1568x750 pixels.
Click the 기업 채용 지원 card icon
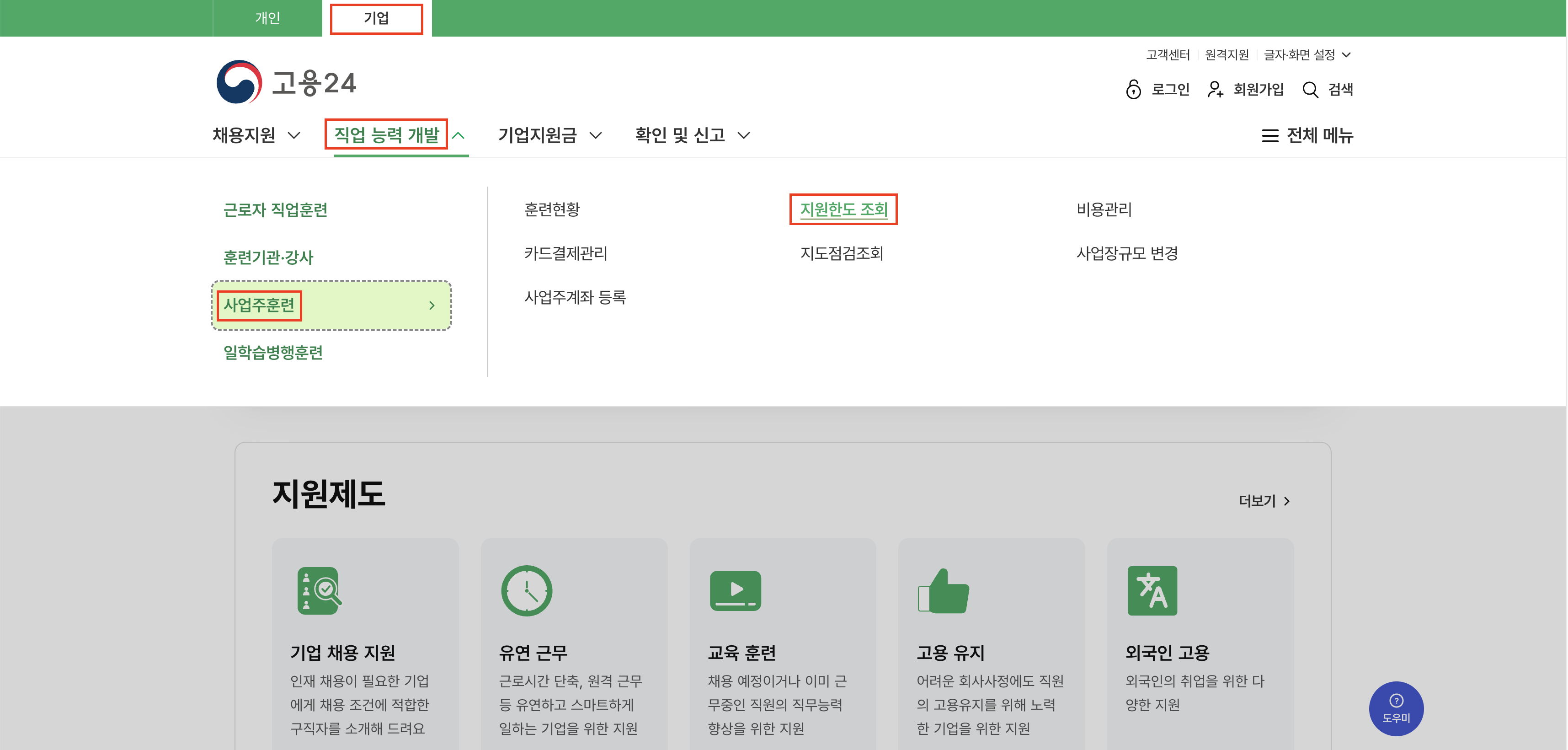point(319,590)
